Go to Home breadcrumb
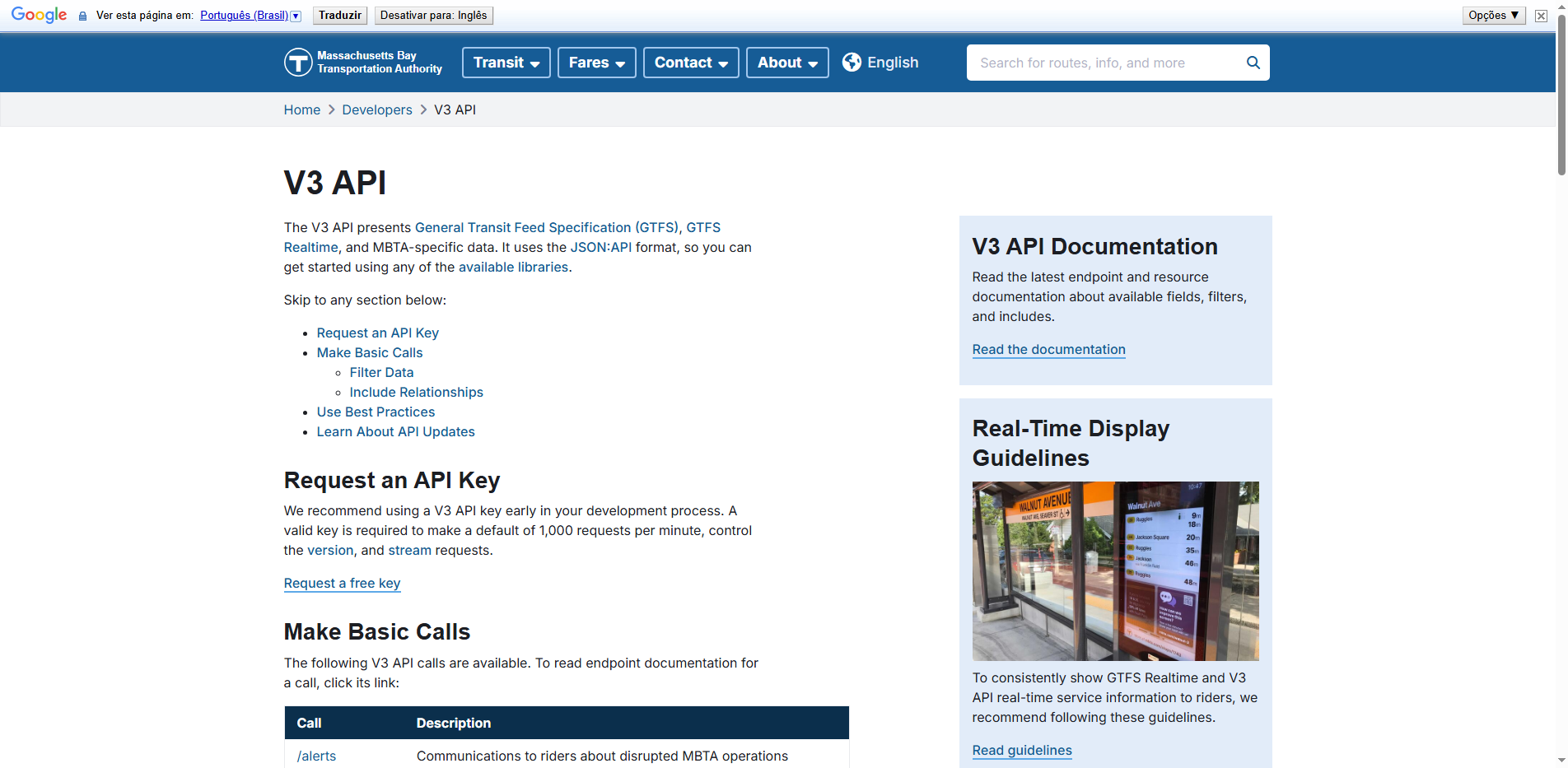Image resolution: width=1568 pixels, height=768 pixels. (x=302, y=109)
